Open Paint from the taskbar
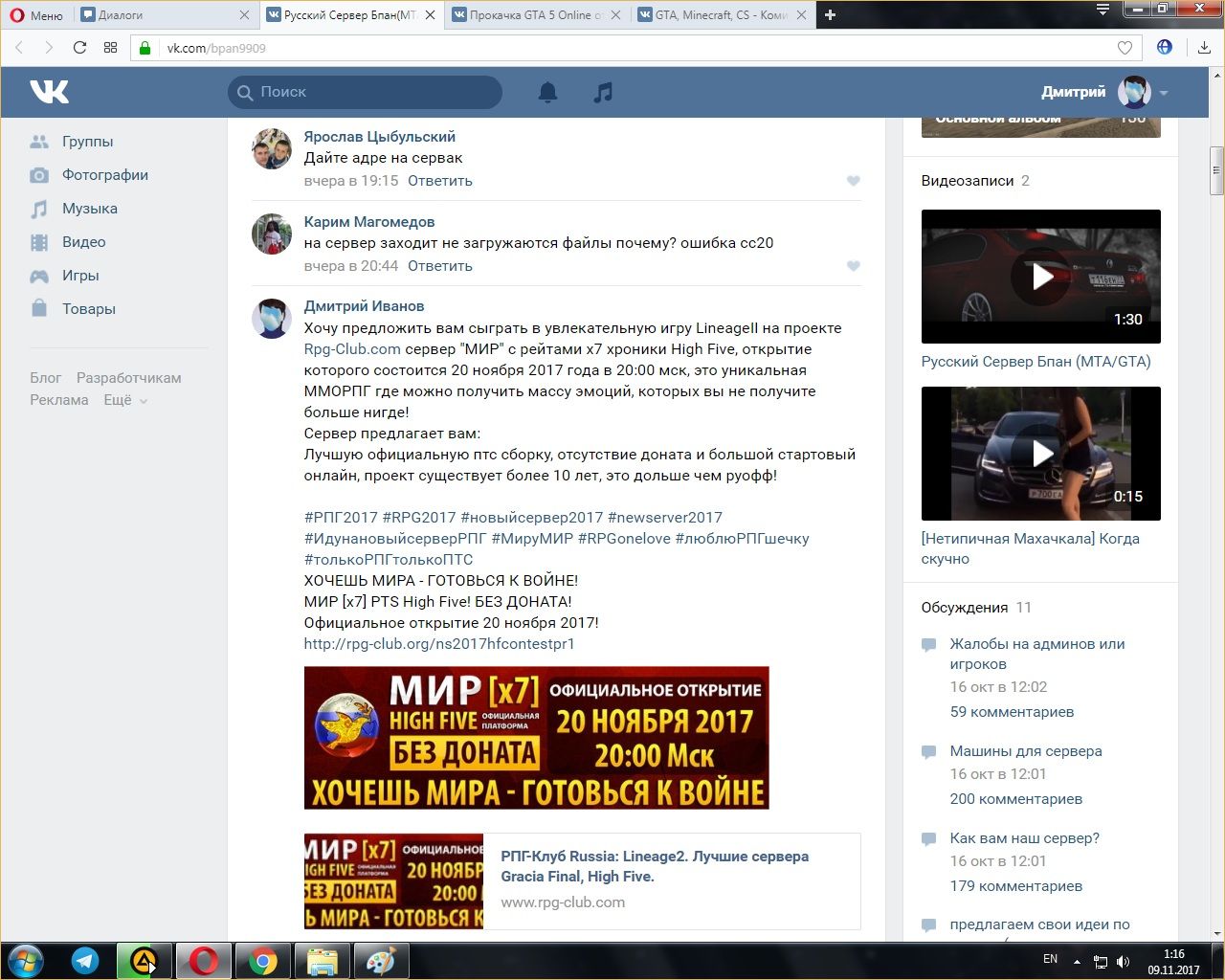The width and height of the screenshot is (1225, 980). (381, 961)
